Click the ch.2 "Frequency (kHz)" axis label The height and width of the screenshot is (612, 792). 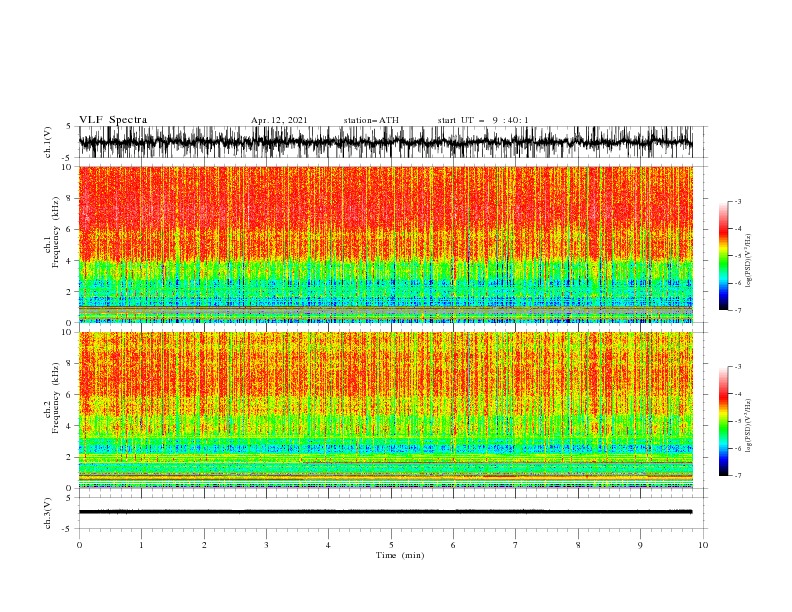point(56,397)
